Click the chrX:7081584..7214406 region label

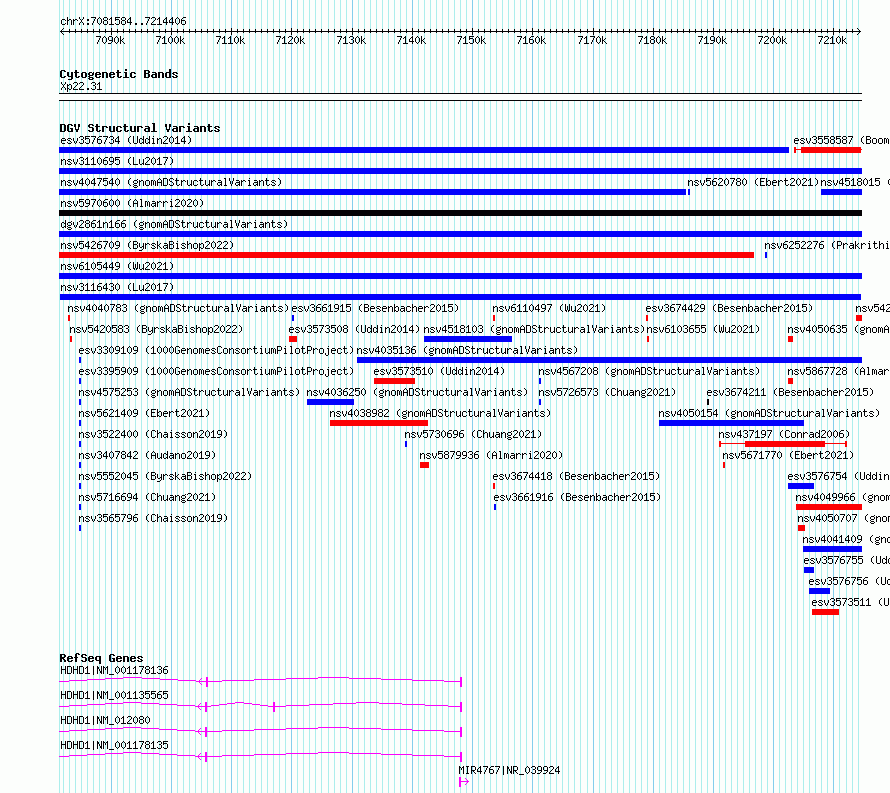pyautogui.click(x=123, y=21)
